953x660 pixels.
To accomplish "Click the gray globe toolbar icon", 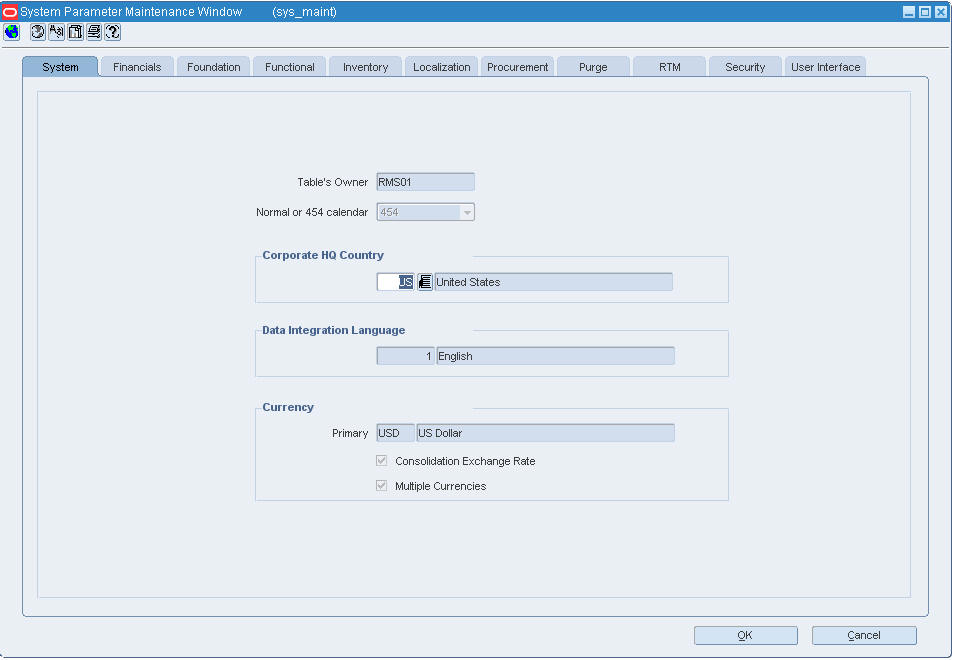I will (x=38, y=32).
